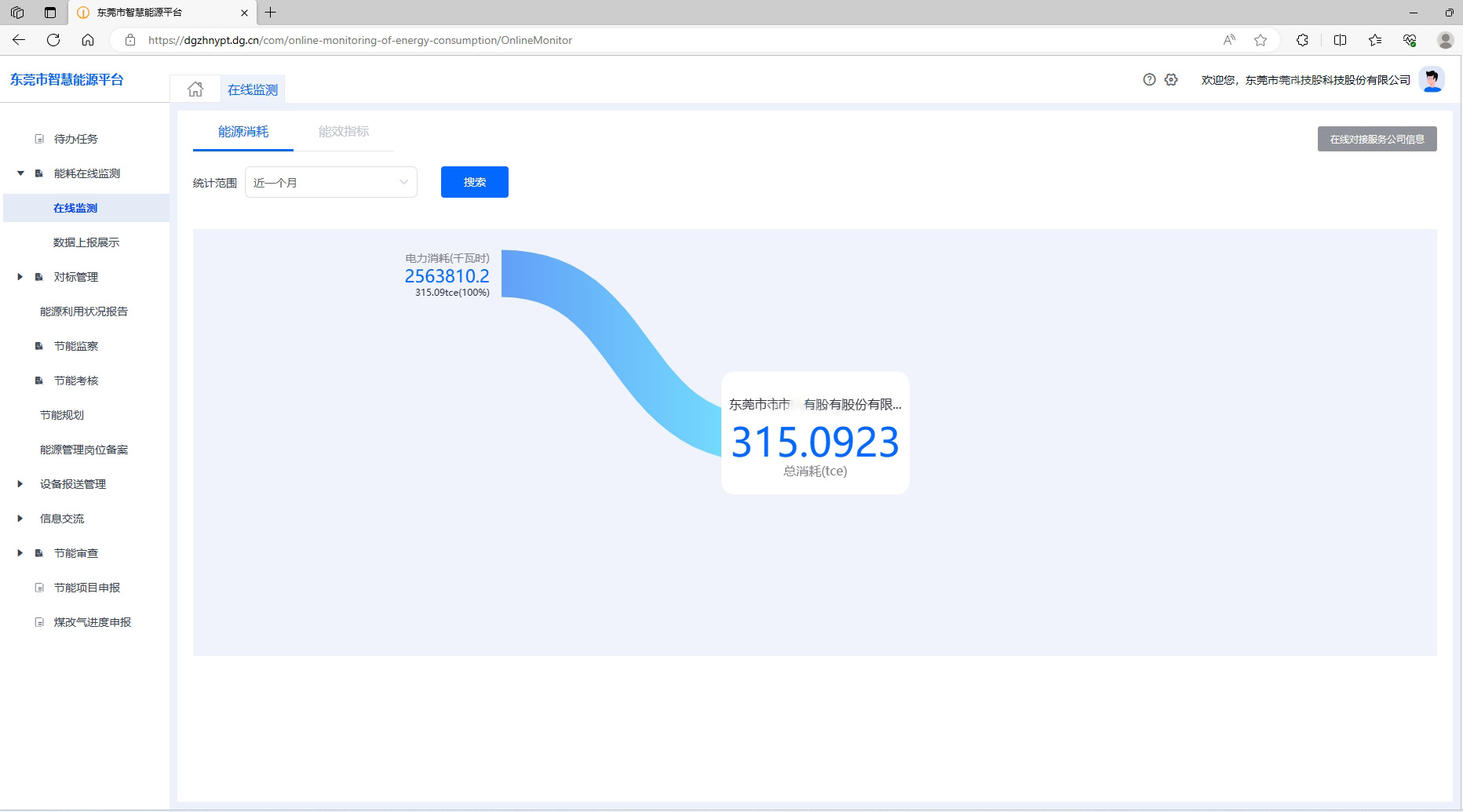Click the 315.09tce(100%) label

coord(452,293)
